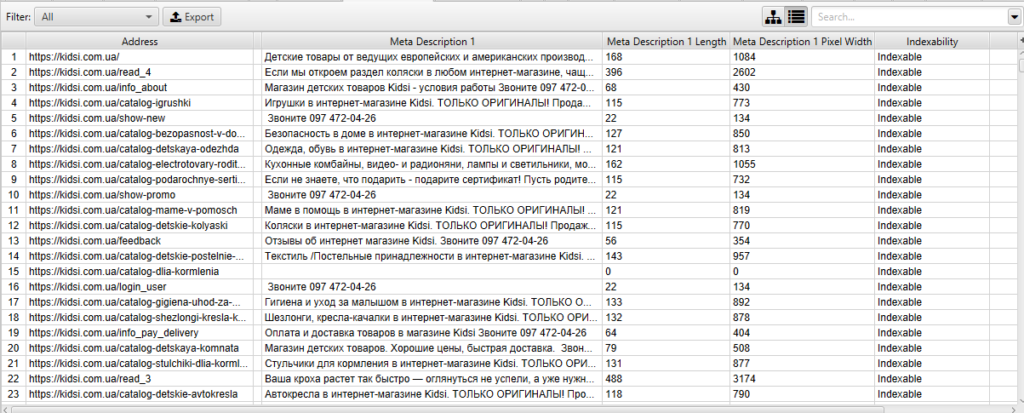Click the horizontal scrollbar at the bottom
The height and width of the screenshot is (413, 1024).
point(500,408)
